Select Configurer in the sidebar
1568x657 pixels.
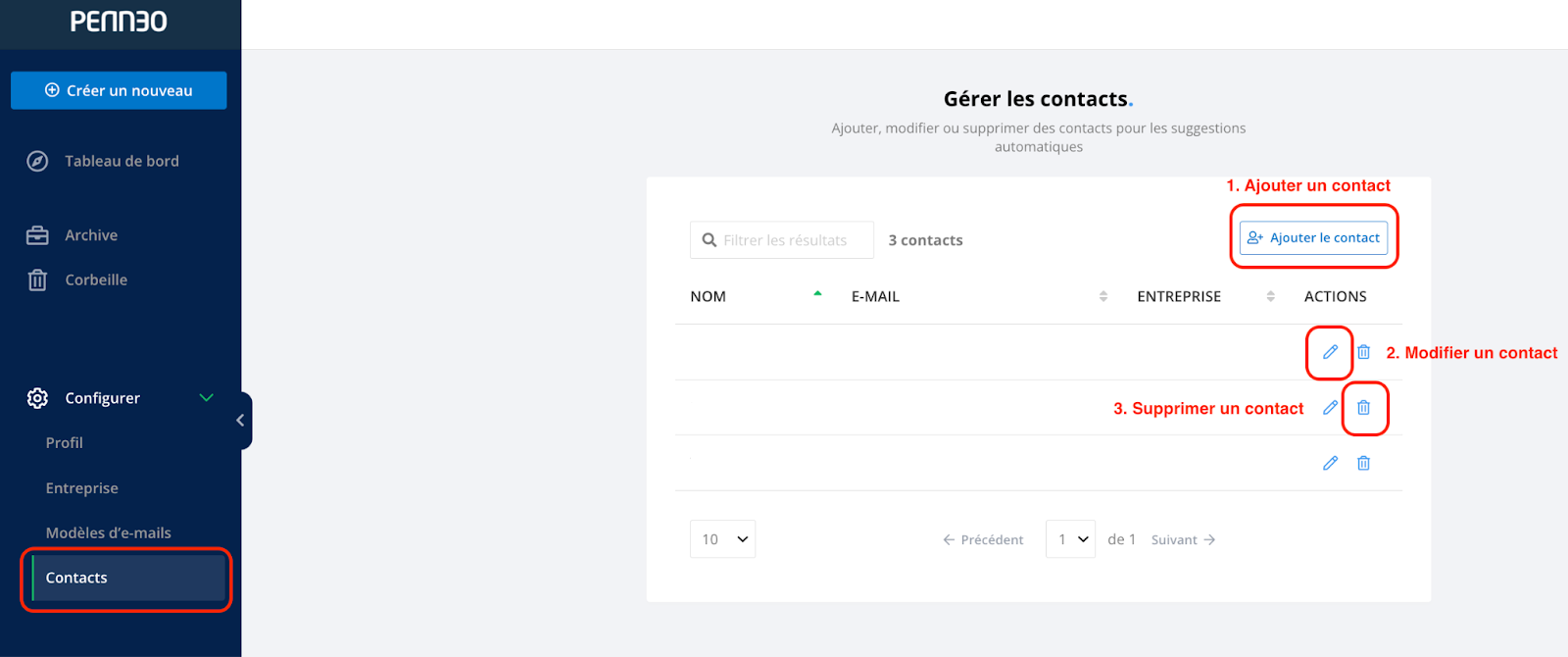coord(102,398)
